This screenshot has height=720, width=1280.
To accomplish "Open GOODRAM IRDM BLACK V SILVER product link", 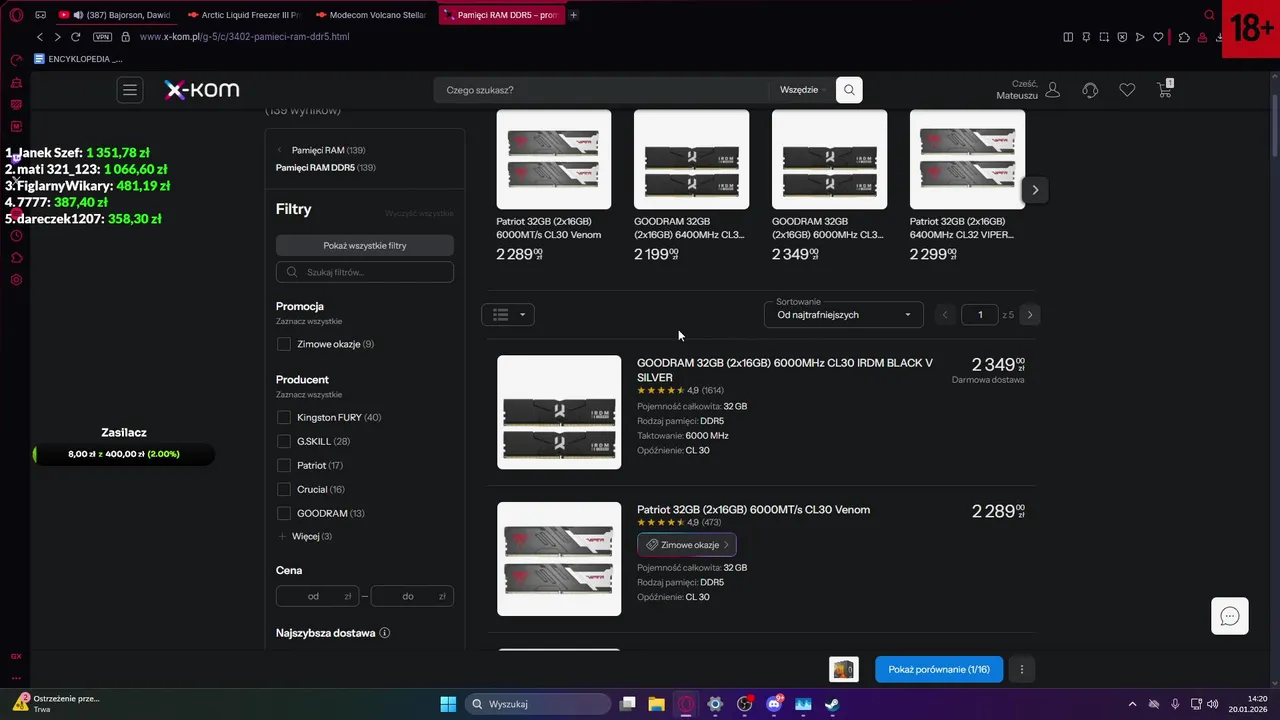I will coord(785,370).
